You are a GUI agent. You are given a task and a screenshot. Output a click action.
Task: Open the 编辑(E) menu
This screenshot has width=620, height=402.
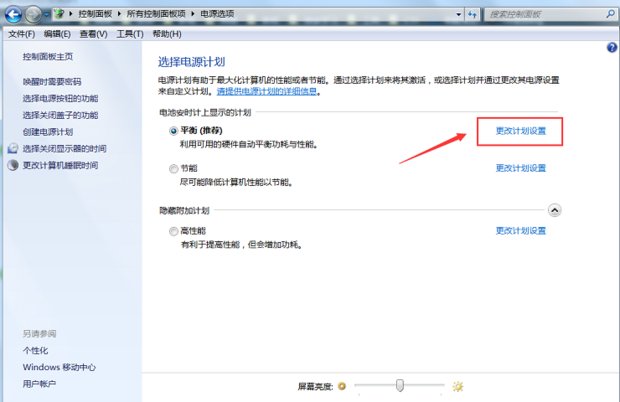coord(57,34)
